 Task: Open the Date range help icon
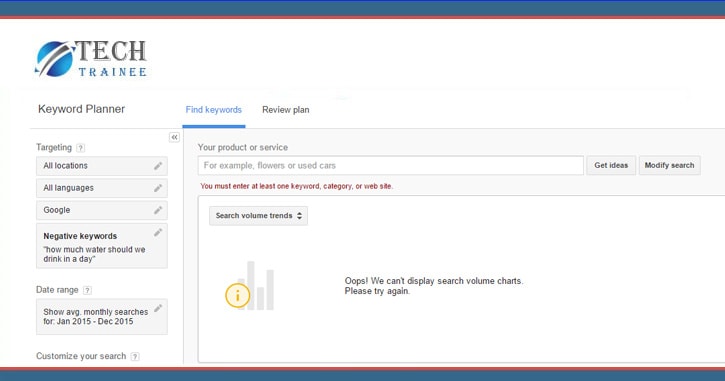click(x=87, y=290)
